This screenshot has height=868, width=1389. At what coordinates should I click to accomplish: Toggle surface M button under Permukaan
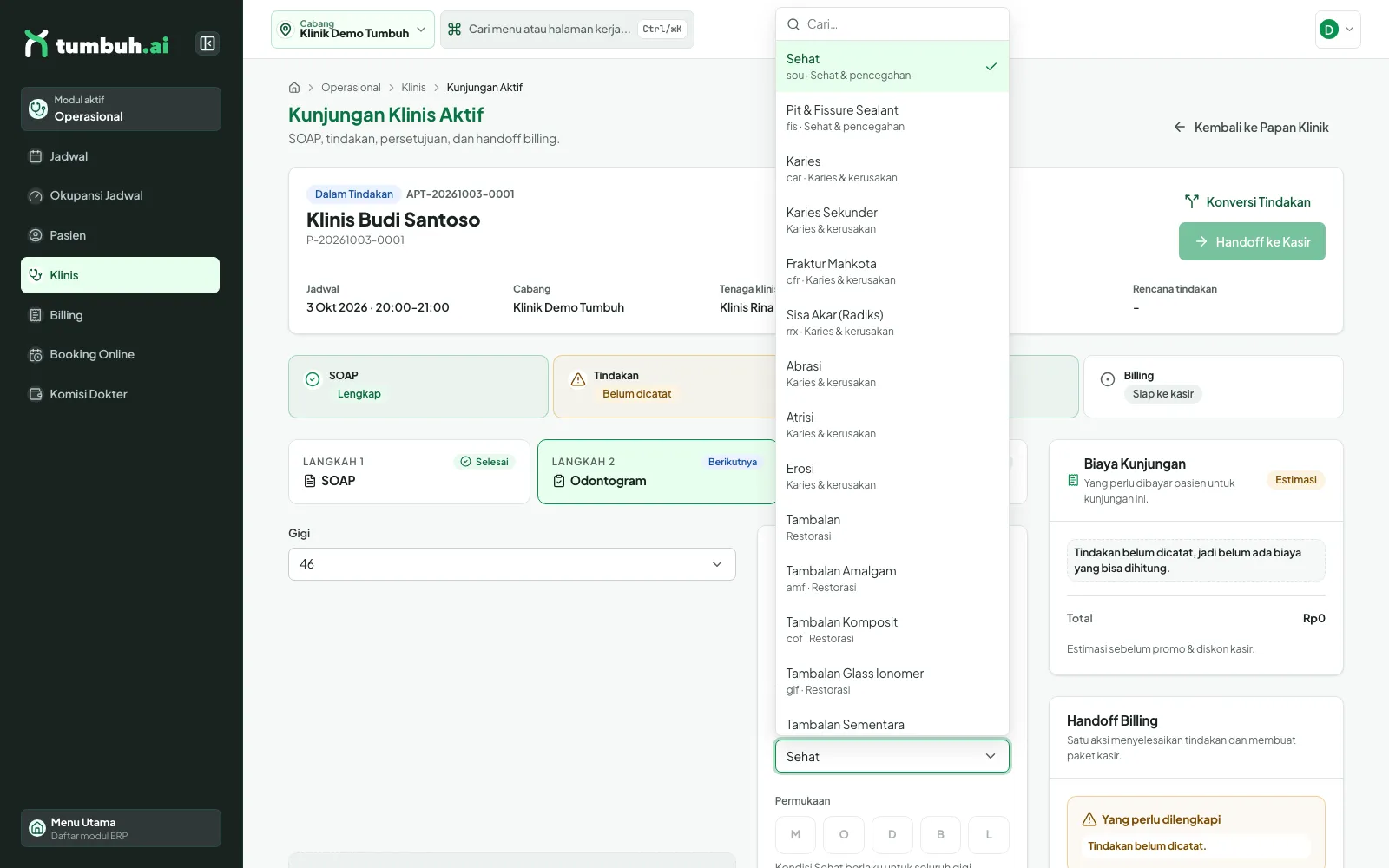[x=795, y=834]
